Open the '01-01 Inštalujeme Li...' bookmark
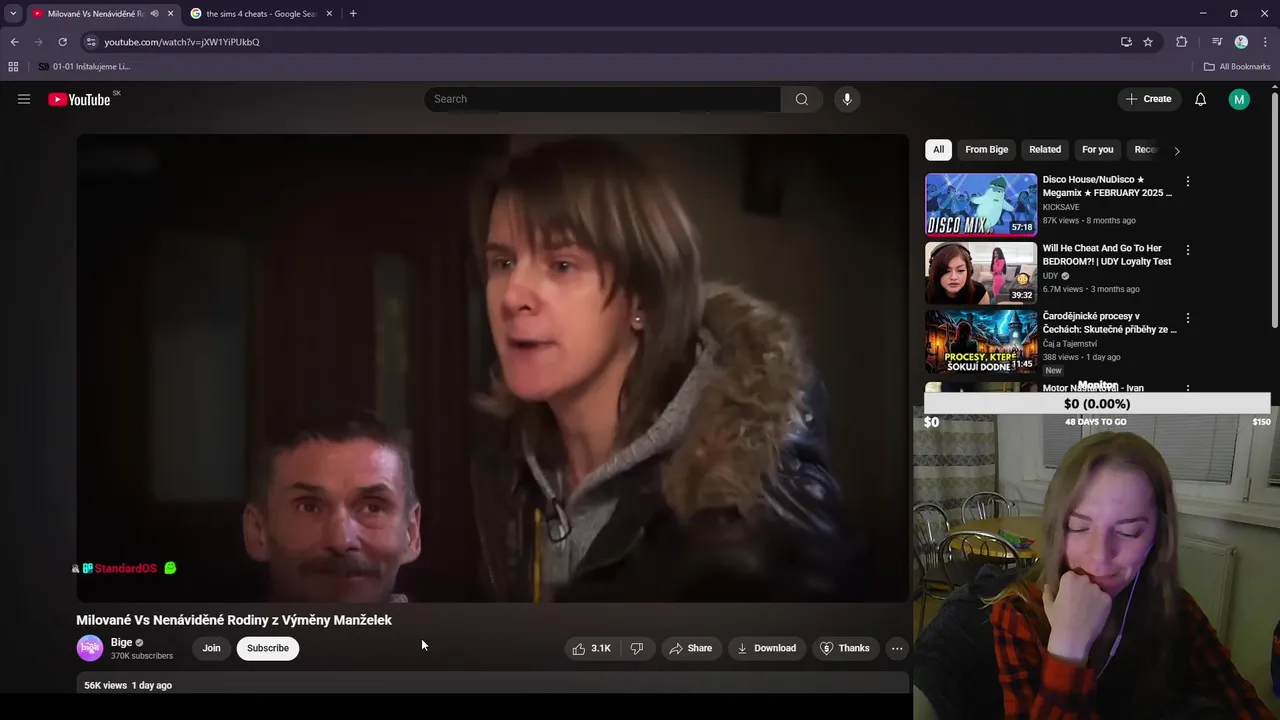Image resolution: width=1280 pixels, height=720 pixels. (84, 67)
